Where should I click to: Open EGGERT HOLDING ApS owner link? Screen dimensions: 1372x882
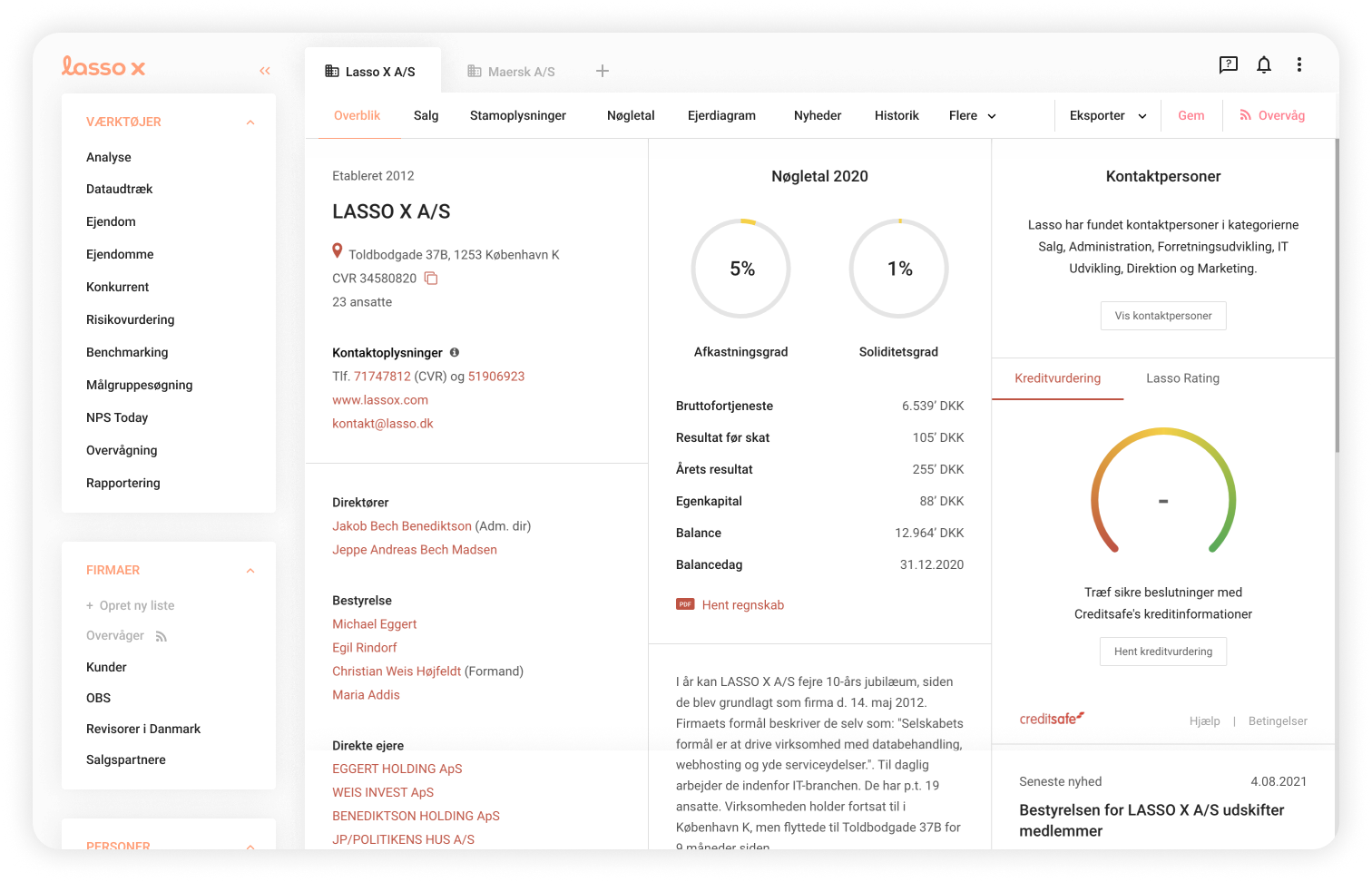coord(397,769)
